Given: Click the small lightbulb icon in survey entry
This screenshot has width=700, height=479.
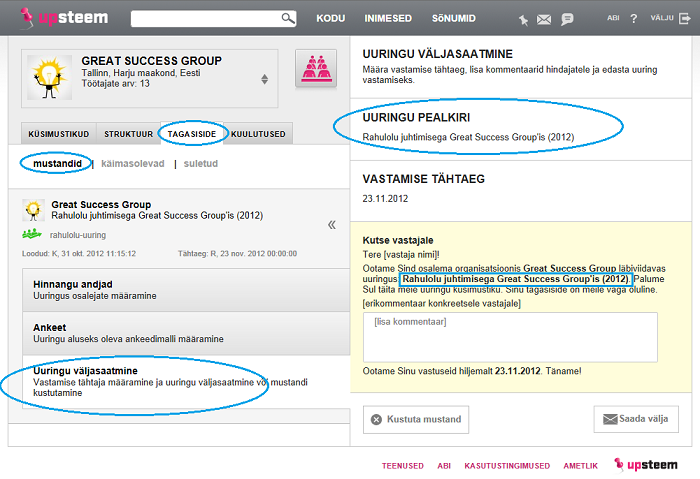Looking at the screenshot, I should (x=33, y=210).
